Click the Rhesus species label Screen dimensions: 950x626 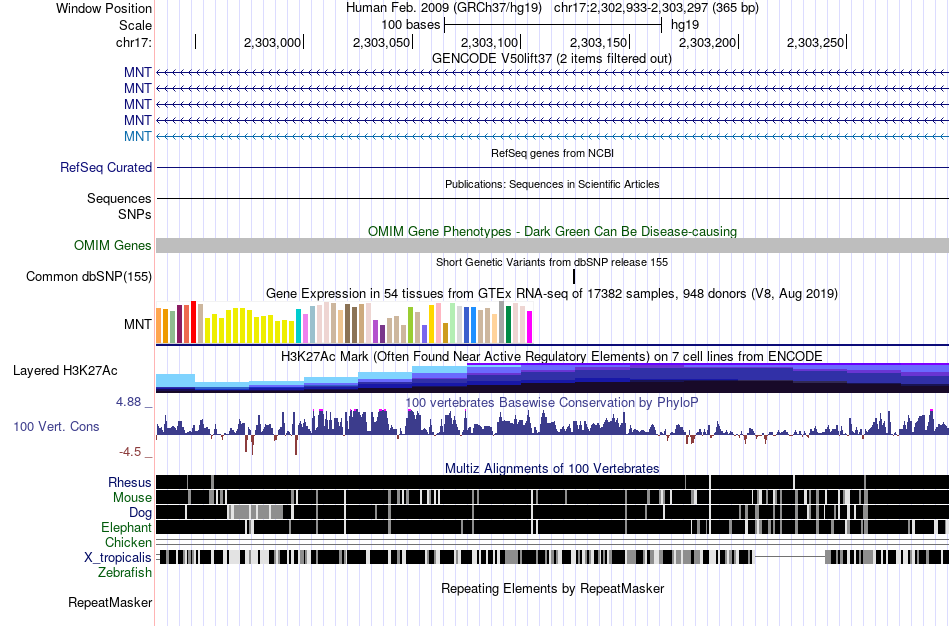(130, 482)
